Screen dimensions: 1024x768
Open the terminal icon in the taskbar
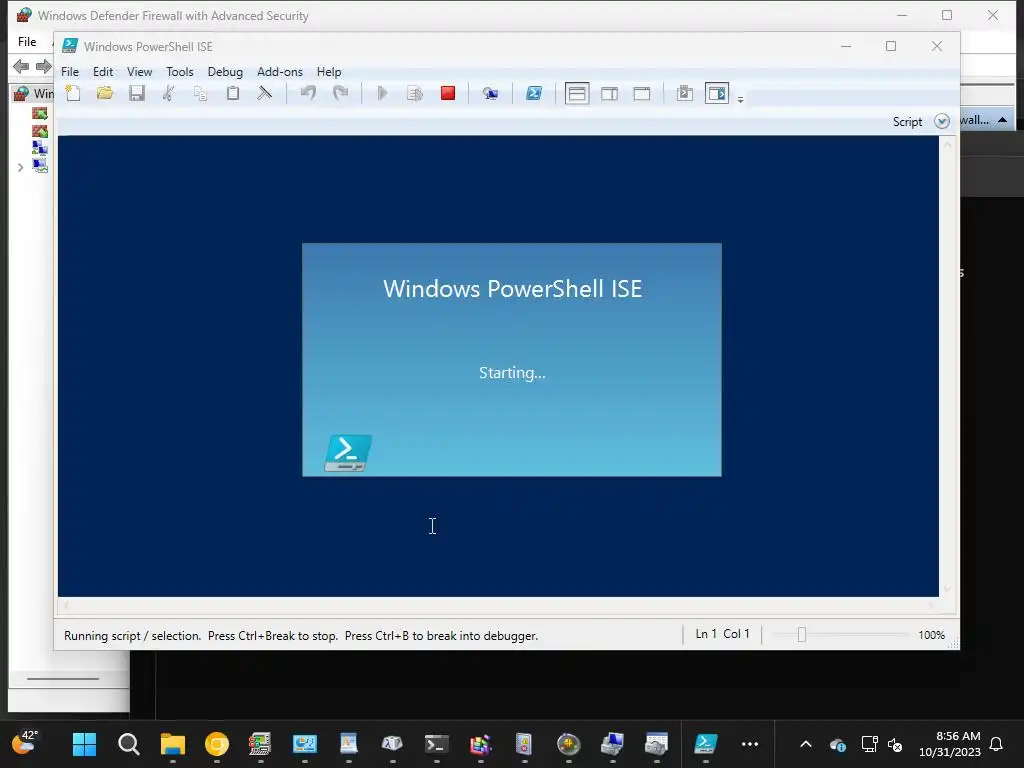(x=436, y=744)
